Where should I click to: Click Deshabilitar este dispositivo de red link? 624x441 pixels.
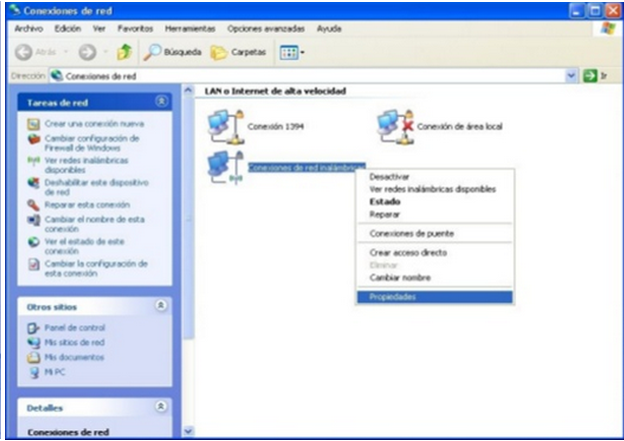pos(97,187)
